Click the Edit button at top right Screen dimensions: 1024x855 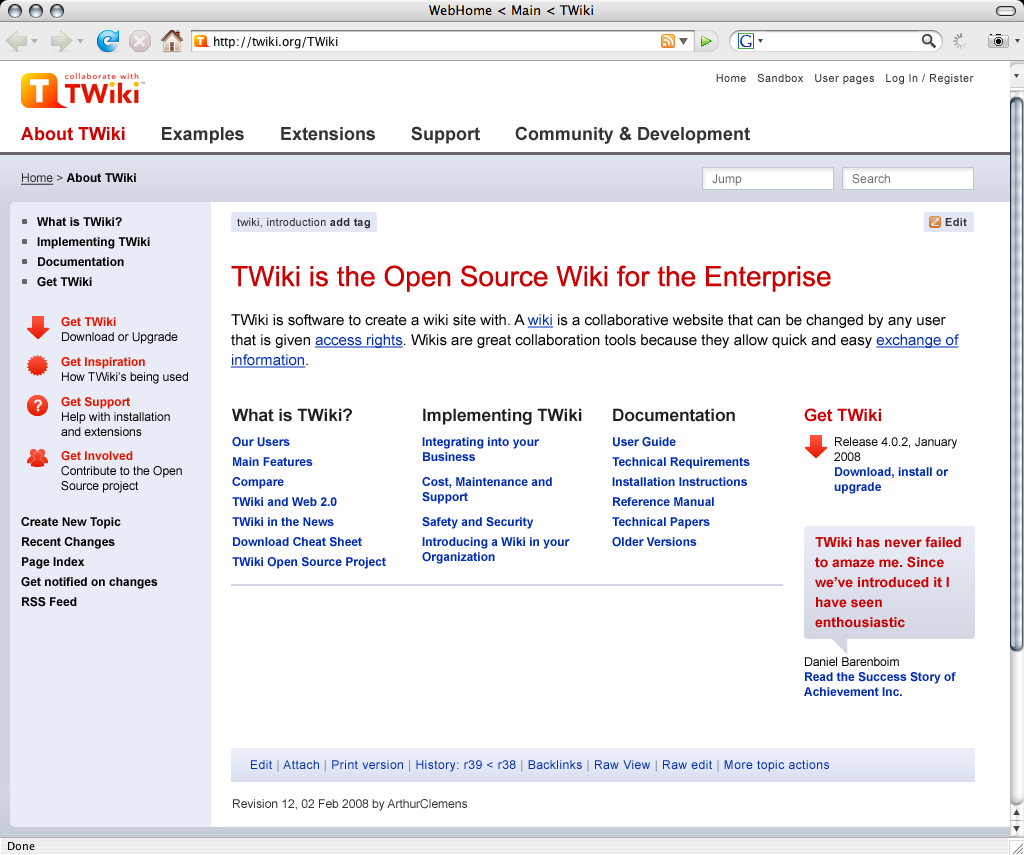(948, 222)
